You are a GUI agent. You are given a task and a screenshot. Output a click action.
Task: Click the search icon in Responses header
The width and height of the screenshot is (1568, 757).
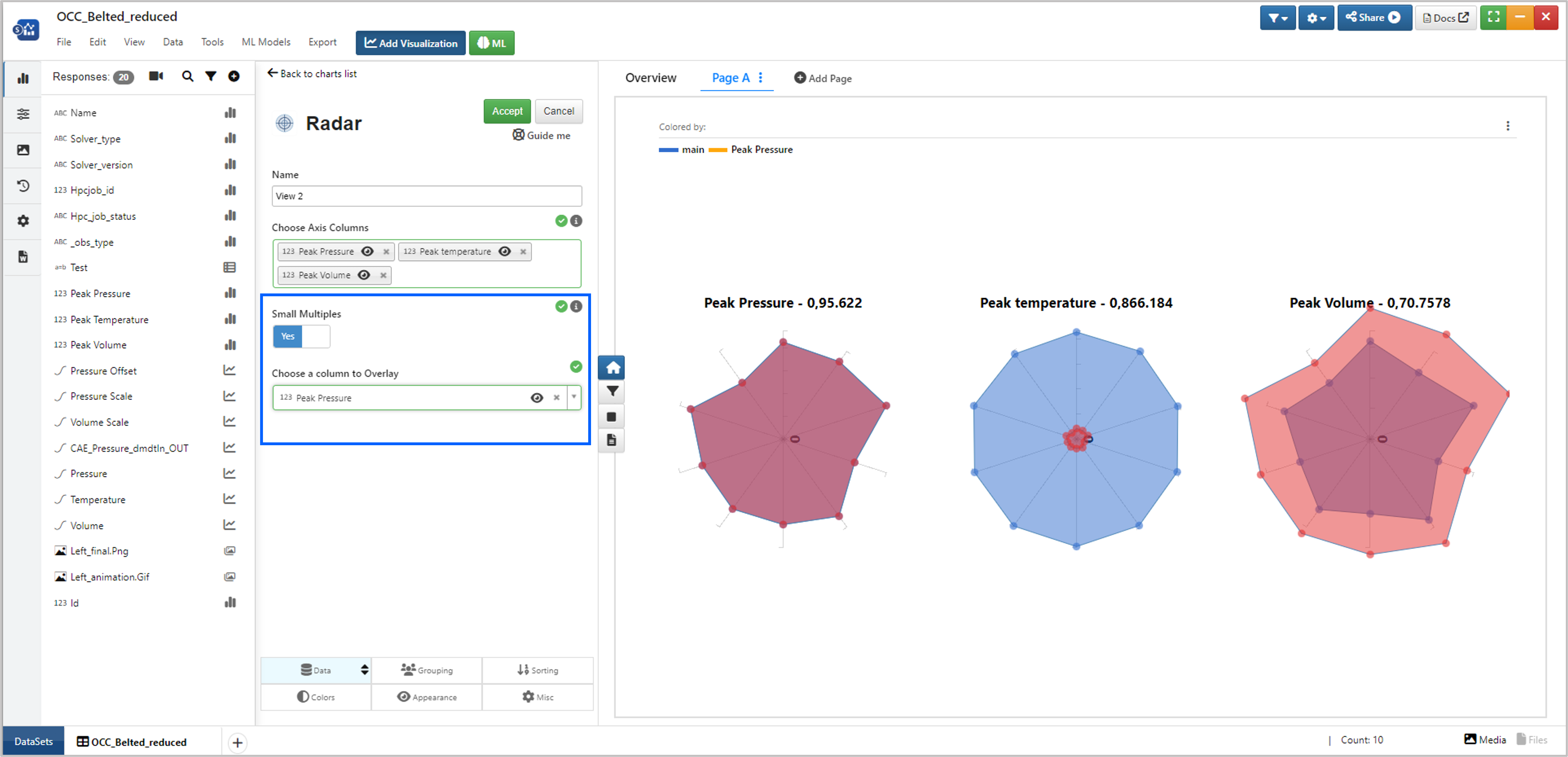click(188, 76)
